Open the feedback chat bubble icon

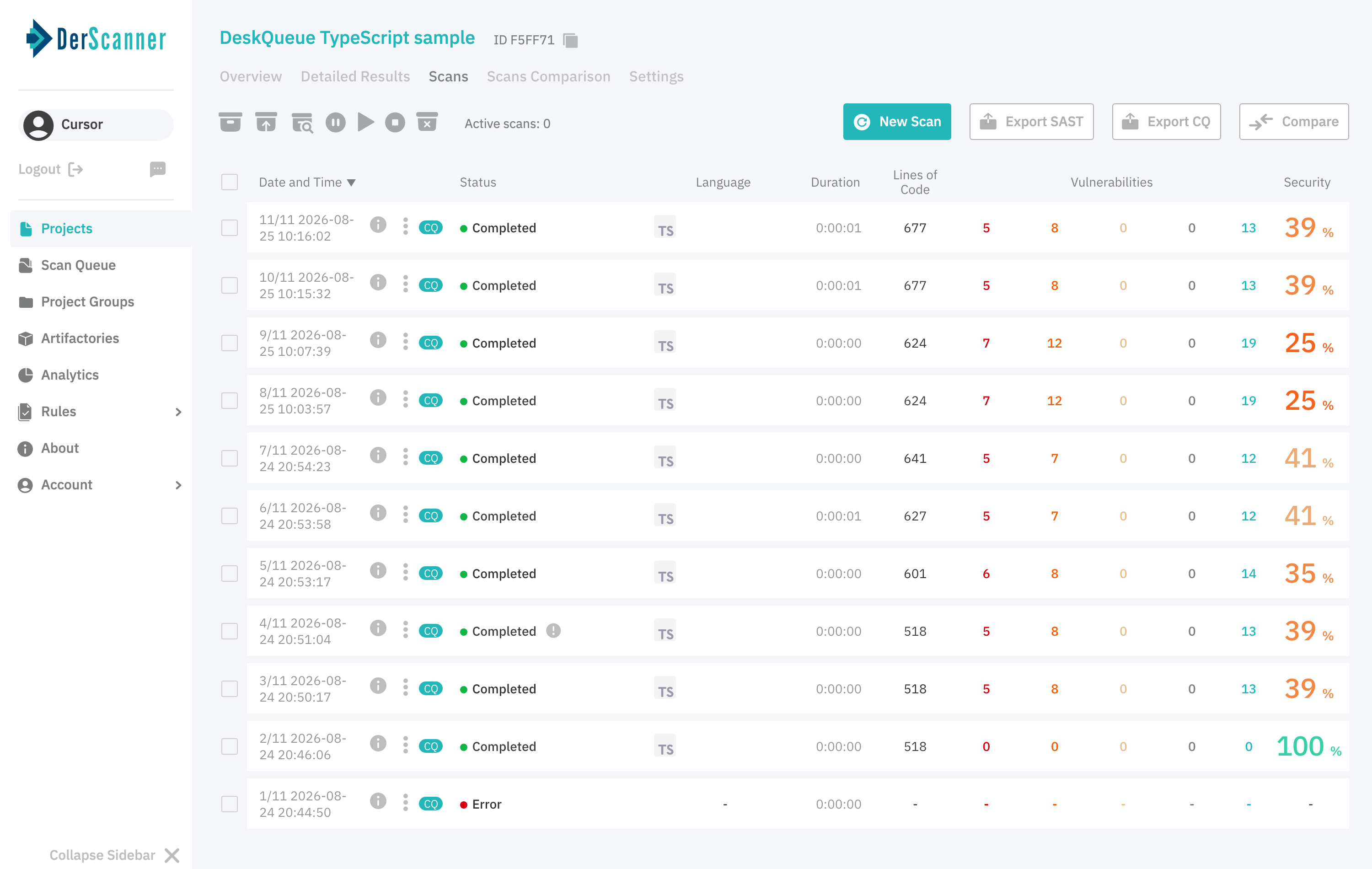[158, 169]
